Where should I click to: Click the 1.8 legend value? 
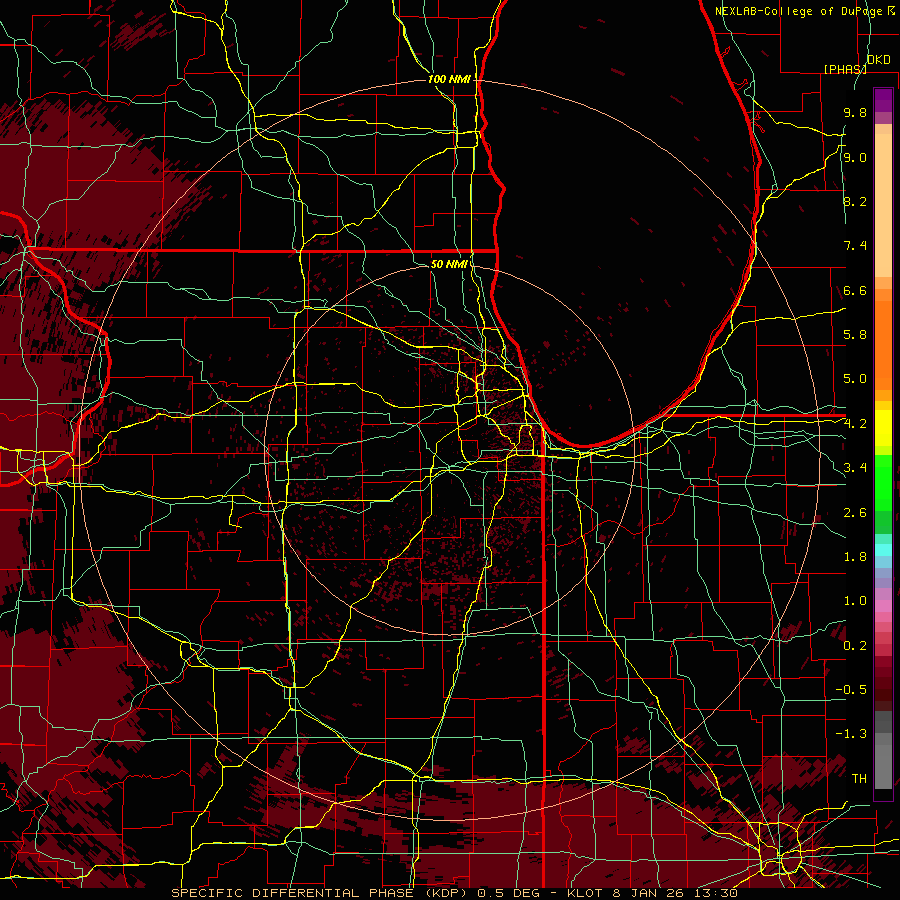point(855,557)
